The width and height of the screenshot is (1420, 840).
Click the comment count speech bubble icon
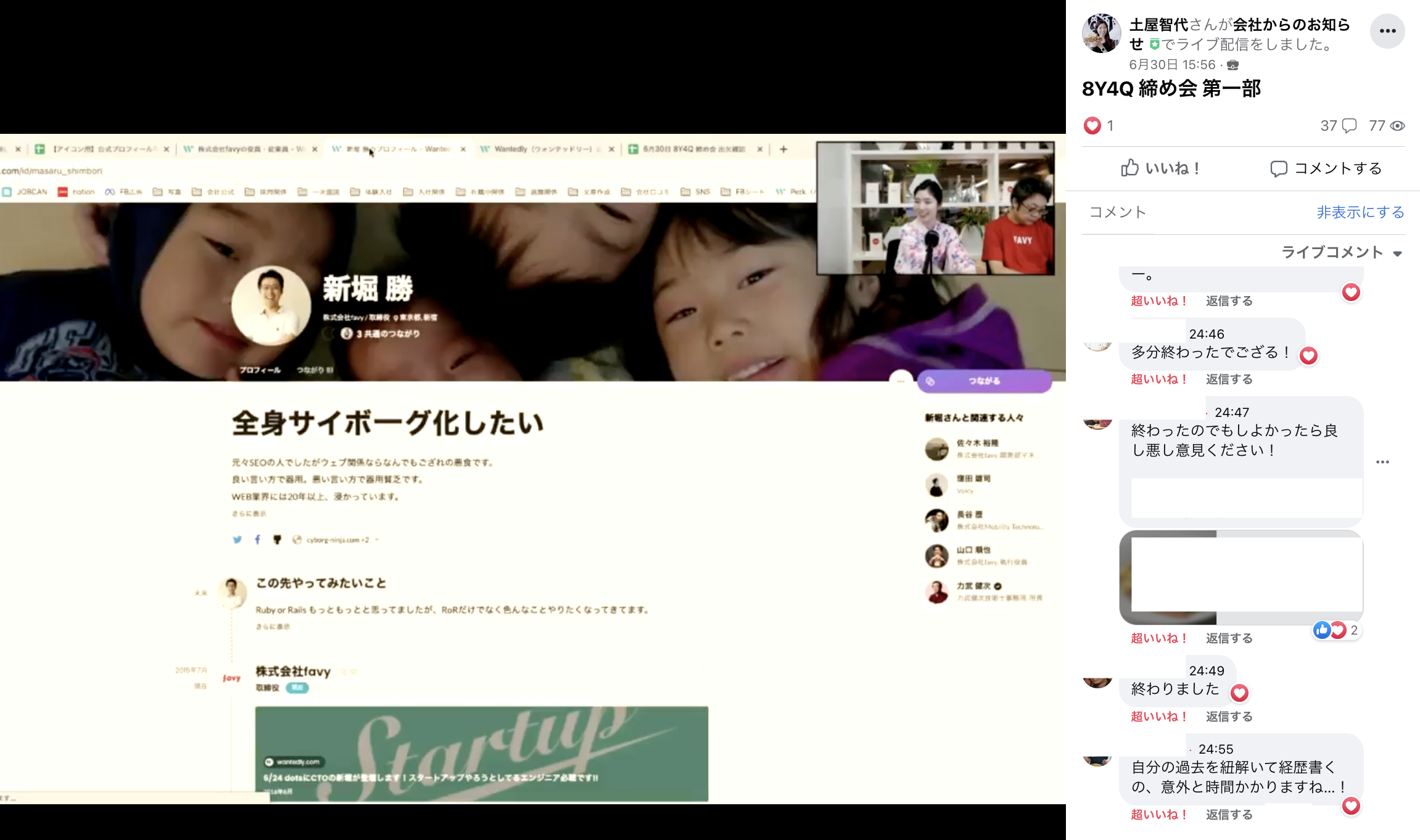pyautogui.click(x=1350, y=126)
